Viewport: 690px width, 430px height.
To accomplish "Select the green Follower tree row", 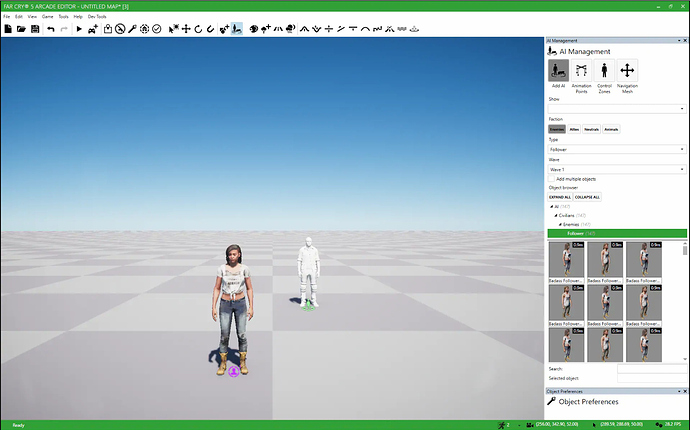I will point(617,234).
